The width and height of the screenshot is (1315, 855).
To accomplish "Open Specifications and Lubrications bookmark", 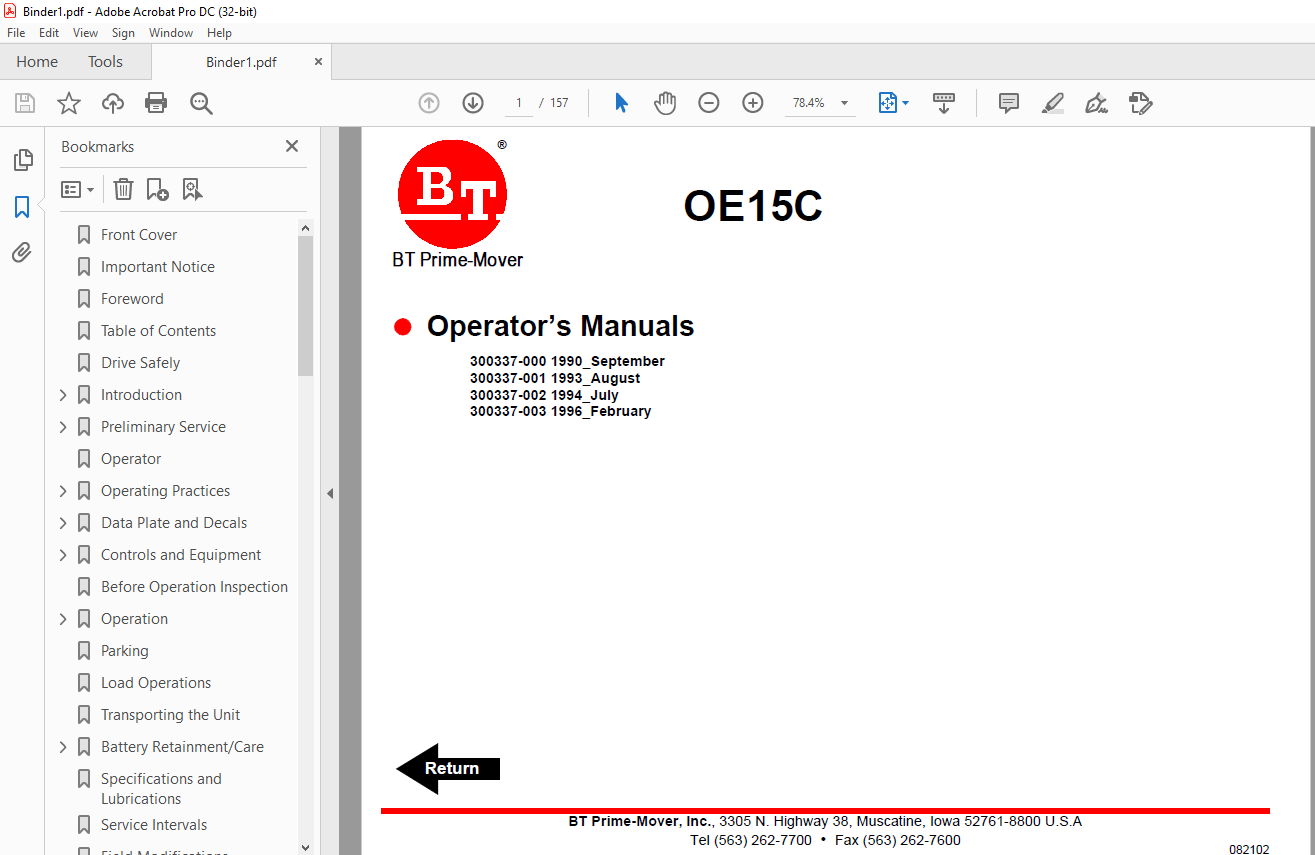I will click(161, 789).
